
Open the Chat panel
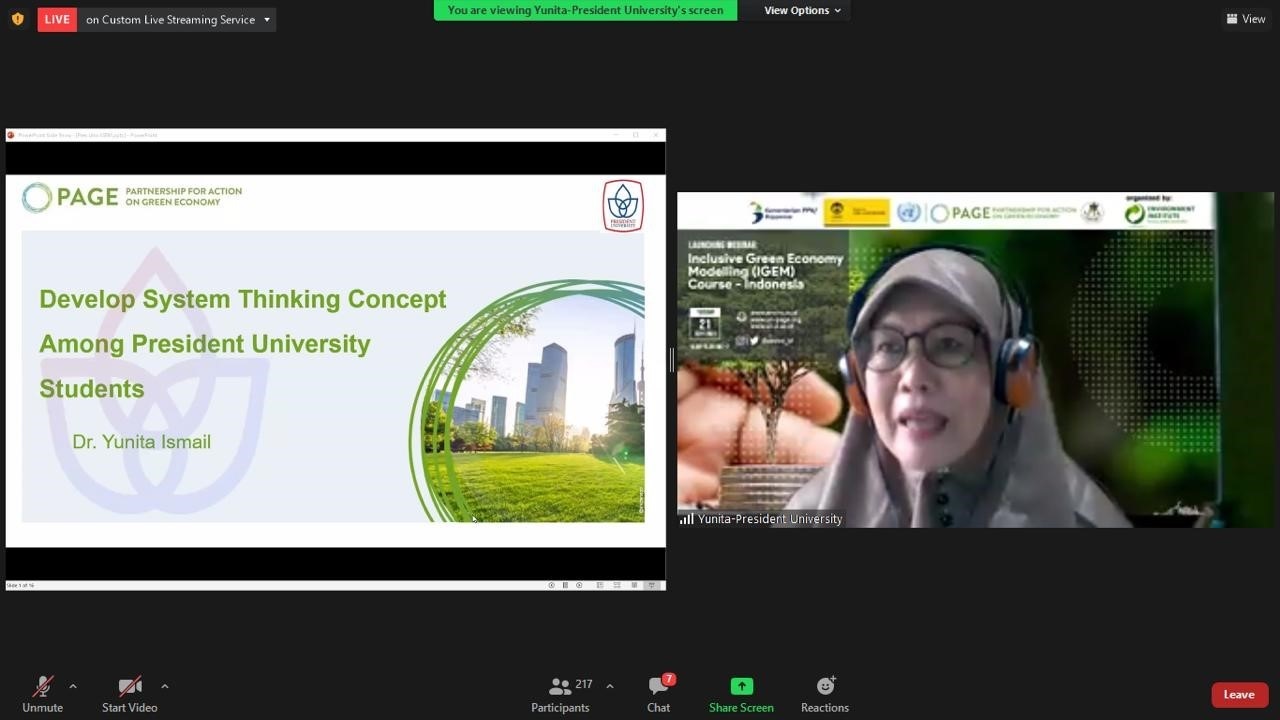pos(658,694)
